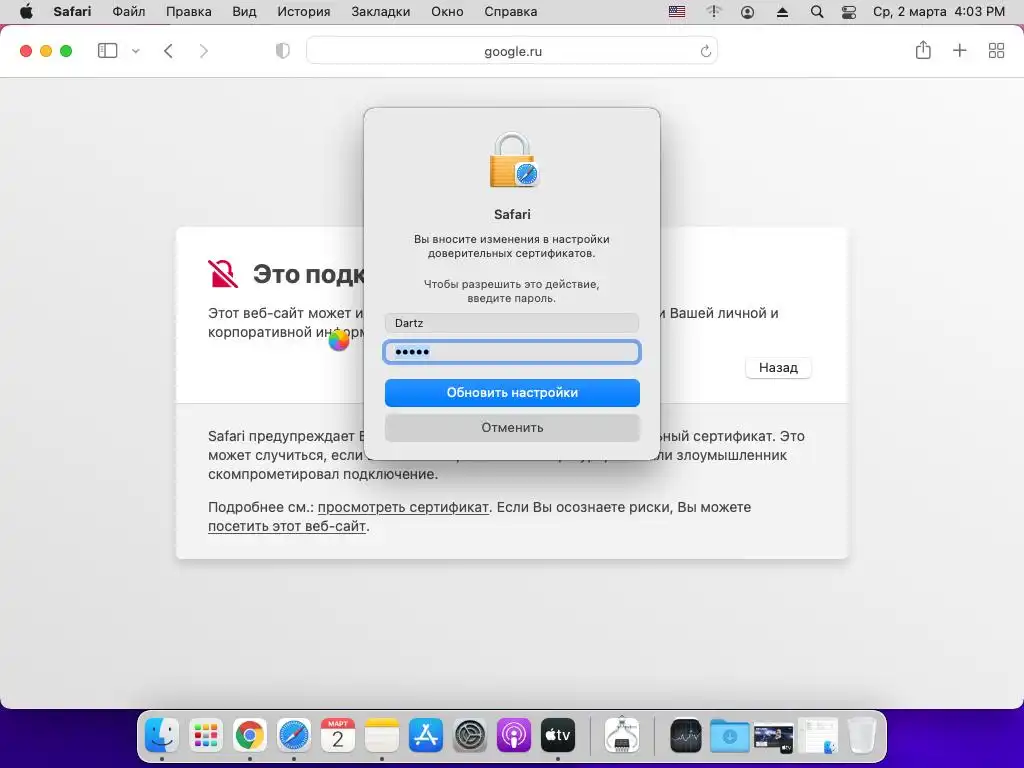Click the Dartz username field
Screen dimensions: 1024x768
512,323
